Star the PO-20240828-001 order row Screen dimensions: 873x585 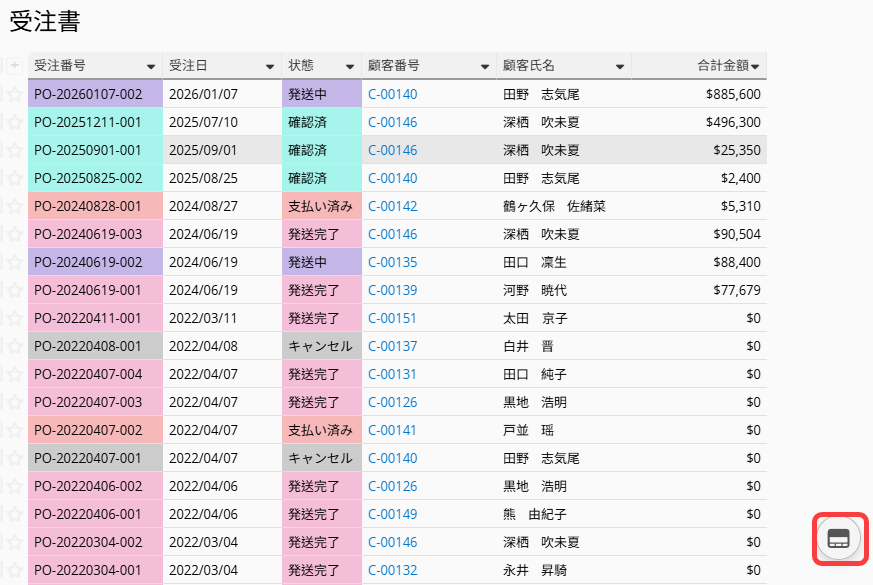tap(14, 206)
